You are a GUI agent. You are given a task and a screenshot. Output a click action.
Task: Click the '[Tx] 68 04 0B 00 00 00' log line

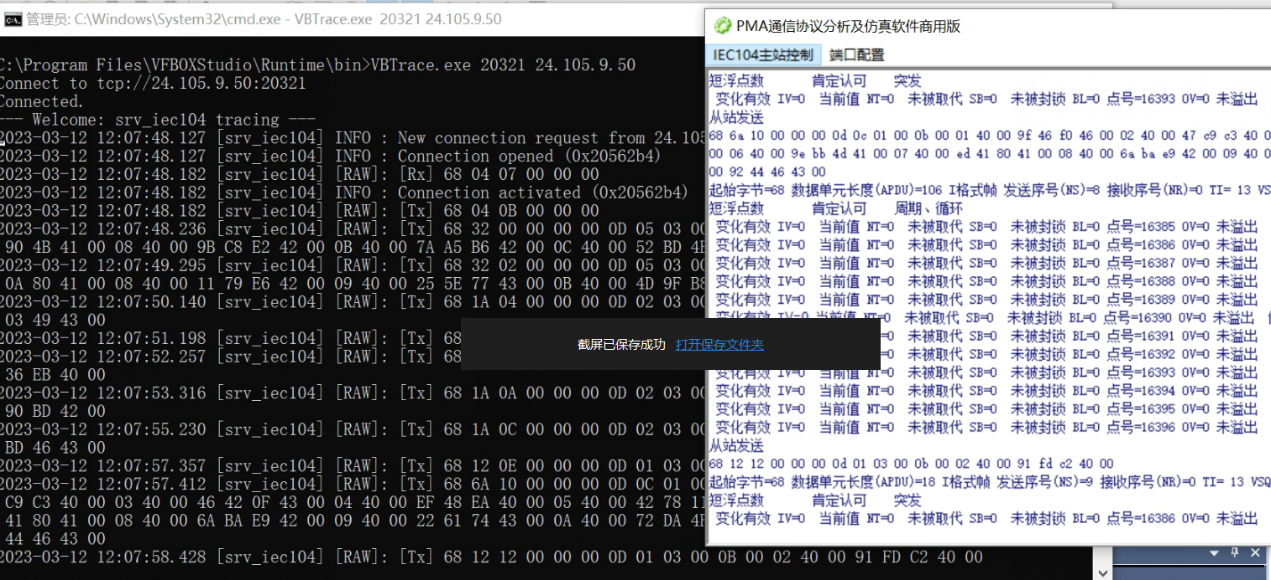(x=300, y=211)
